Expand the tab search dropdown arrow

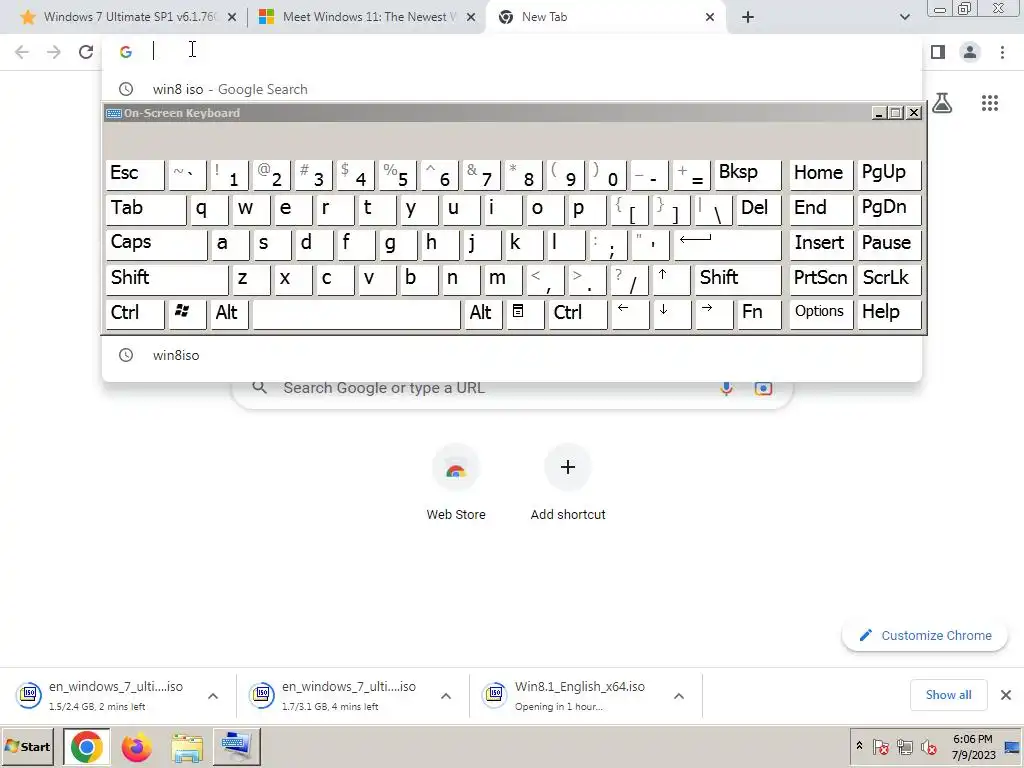[904, 17]
